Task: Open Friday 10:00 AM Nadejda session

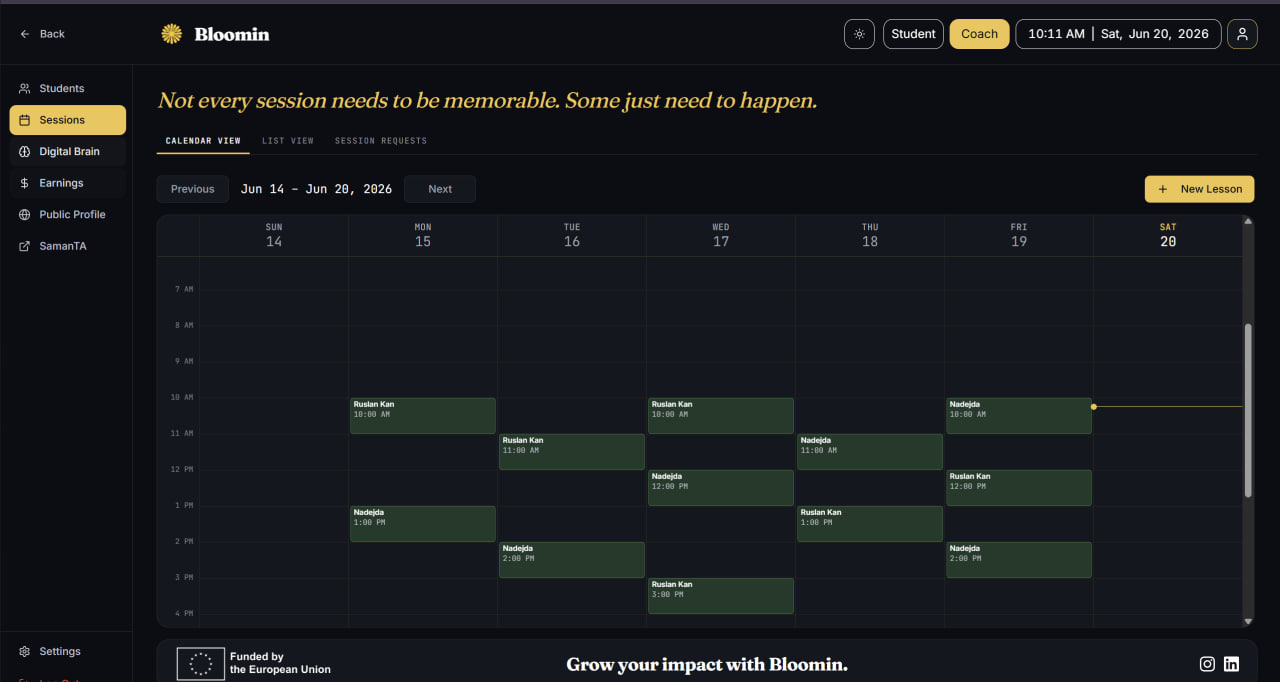Action: click(x=1019, y=416)
